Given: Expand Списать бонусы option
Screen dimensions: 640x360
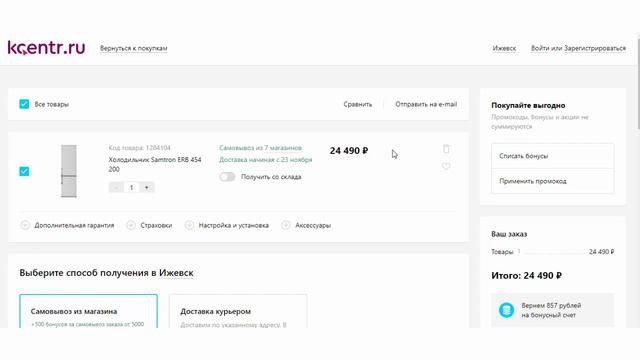Looking at the screenshot, I should pos(553,156).
